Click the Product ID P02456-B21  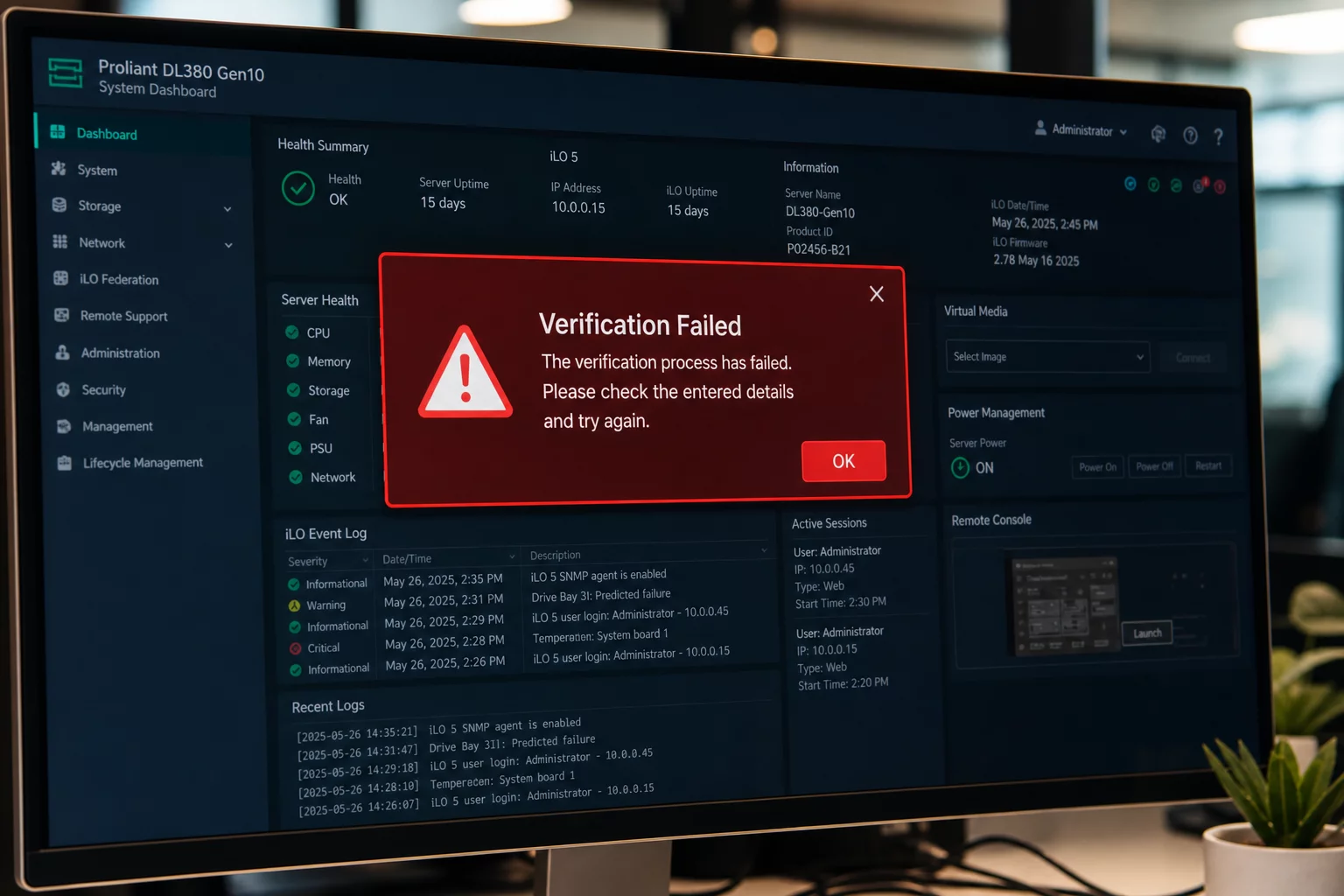pos(818,249)
